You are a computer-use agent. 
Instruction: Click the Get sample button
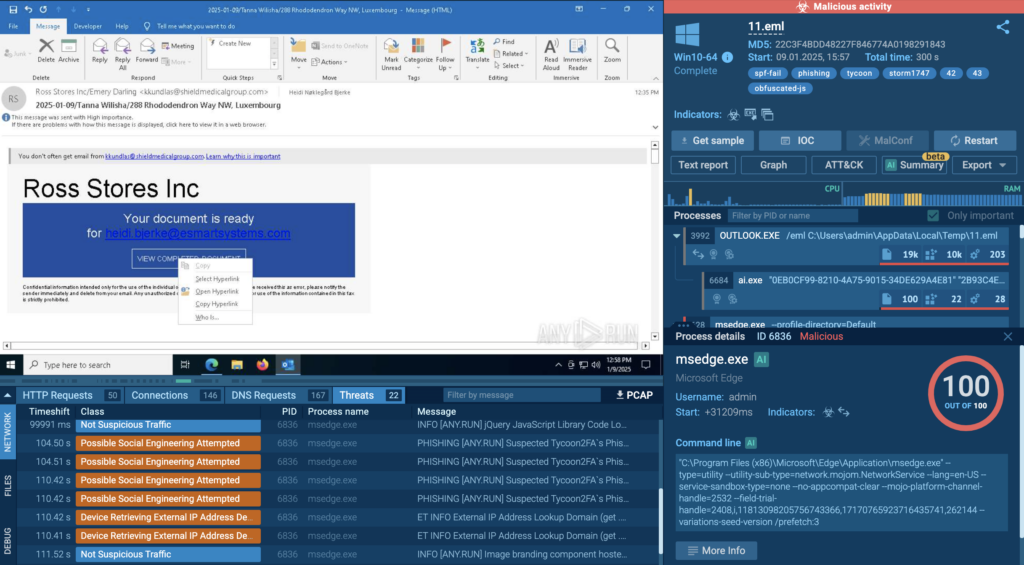pyautogui.click(x=711, y=141)
